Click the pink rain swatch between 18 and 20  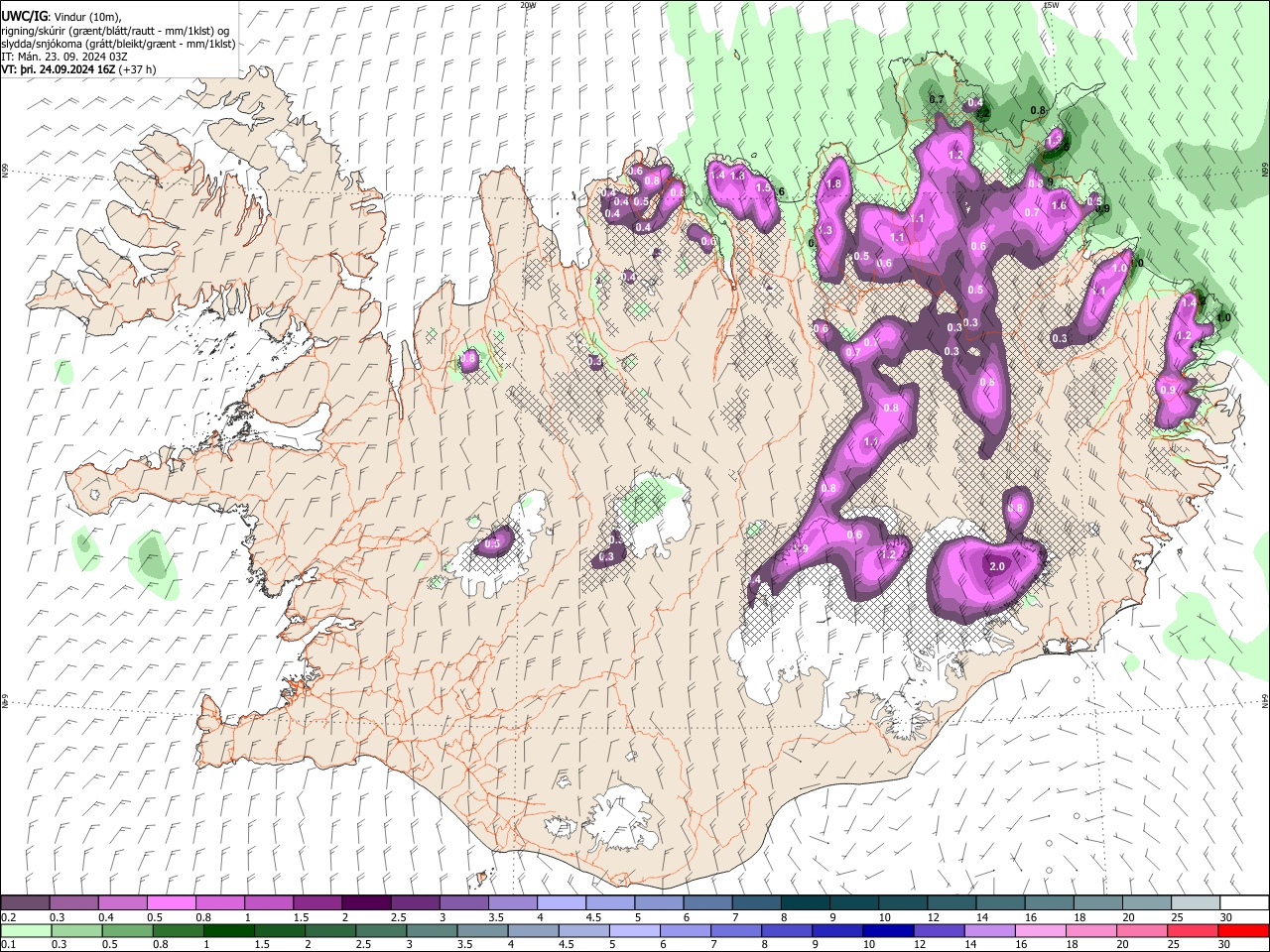point(1090,930)
